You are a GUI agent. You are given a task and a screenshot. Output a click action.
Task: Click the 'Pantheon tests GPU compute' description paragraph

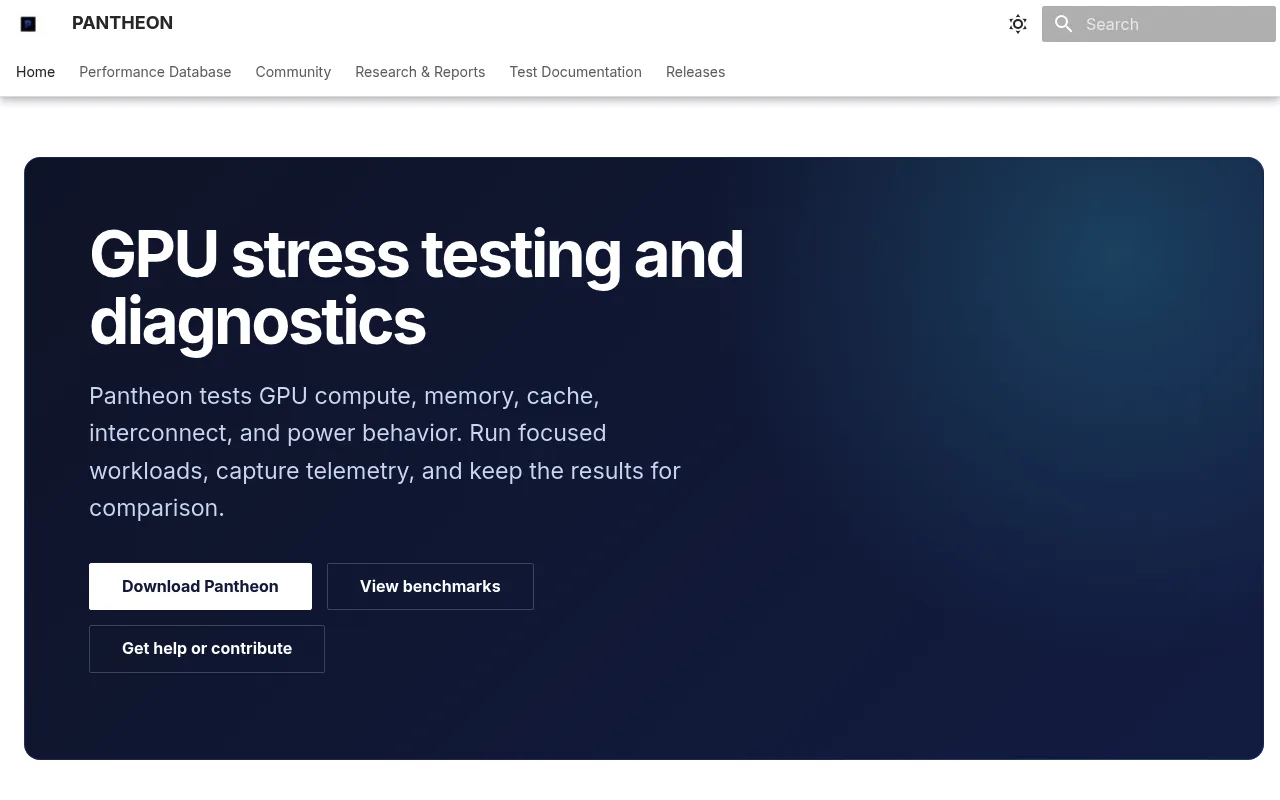[x=385, y=452]
